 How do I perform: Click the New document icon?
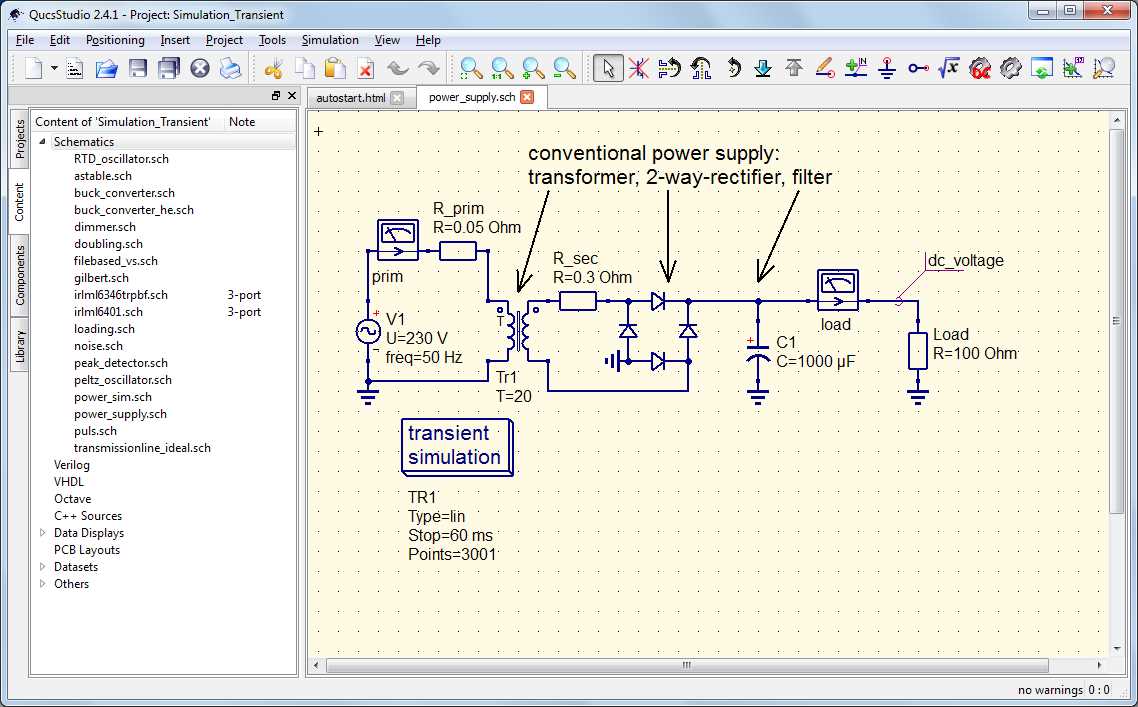[33, 69]
